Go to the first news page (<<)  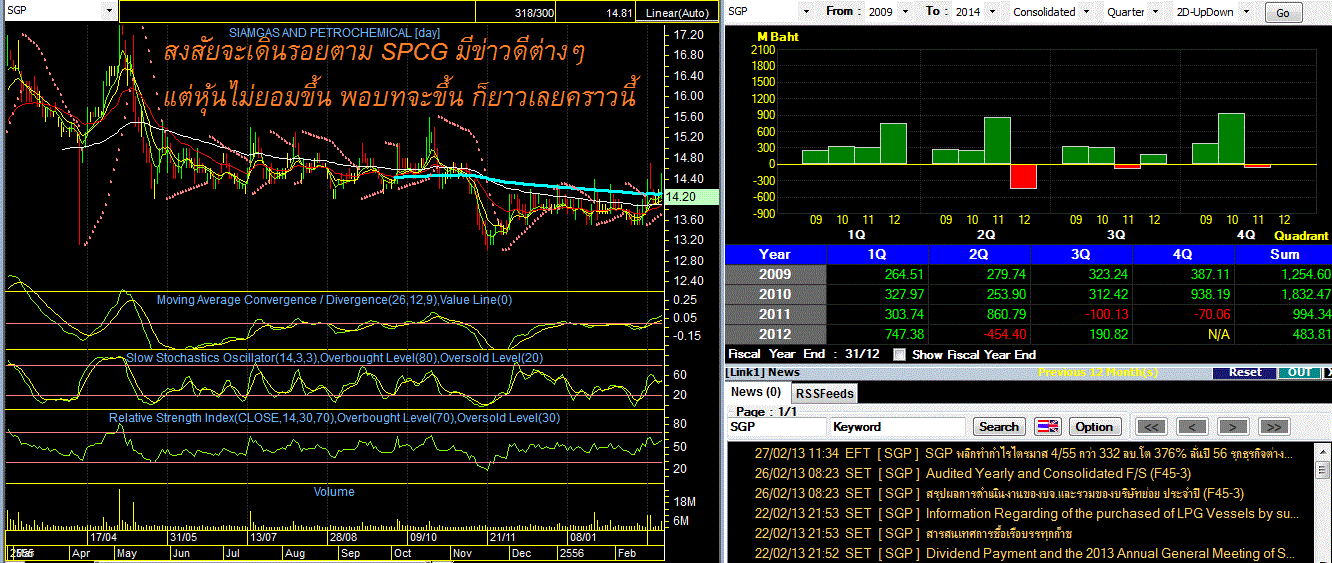coord(1152,426)
